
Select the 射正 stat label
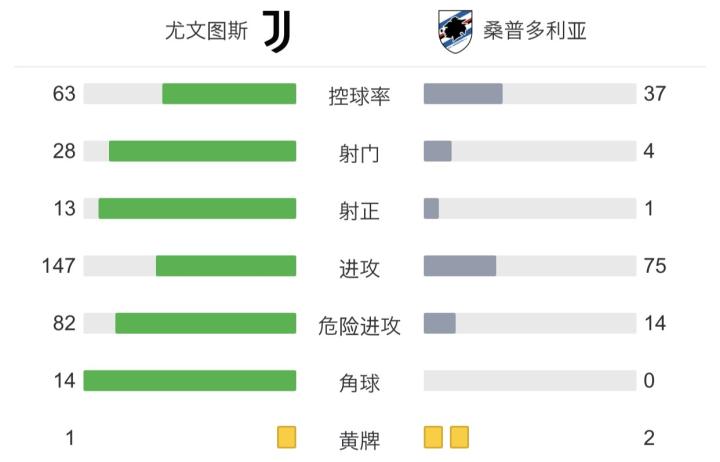coord(359,211)
